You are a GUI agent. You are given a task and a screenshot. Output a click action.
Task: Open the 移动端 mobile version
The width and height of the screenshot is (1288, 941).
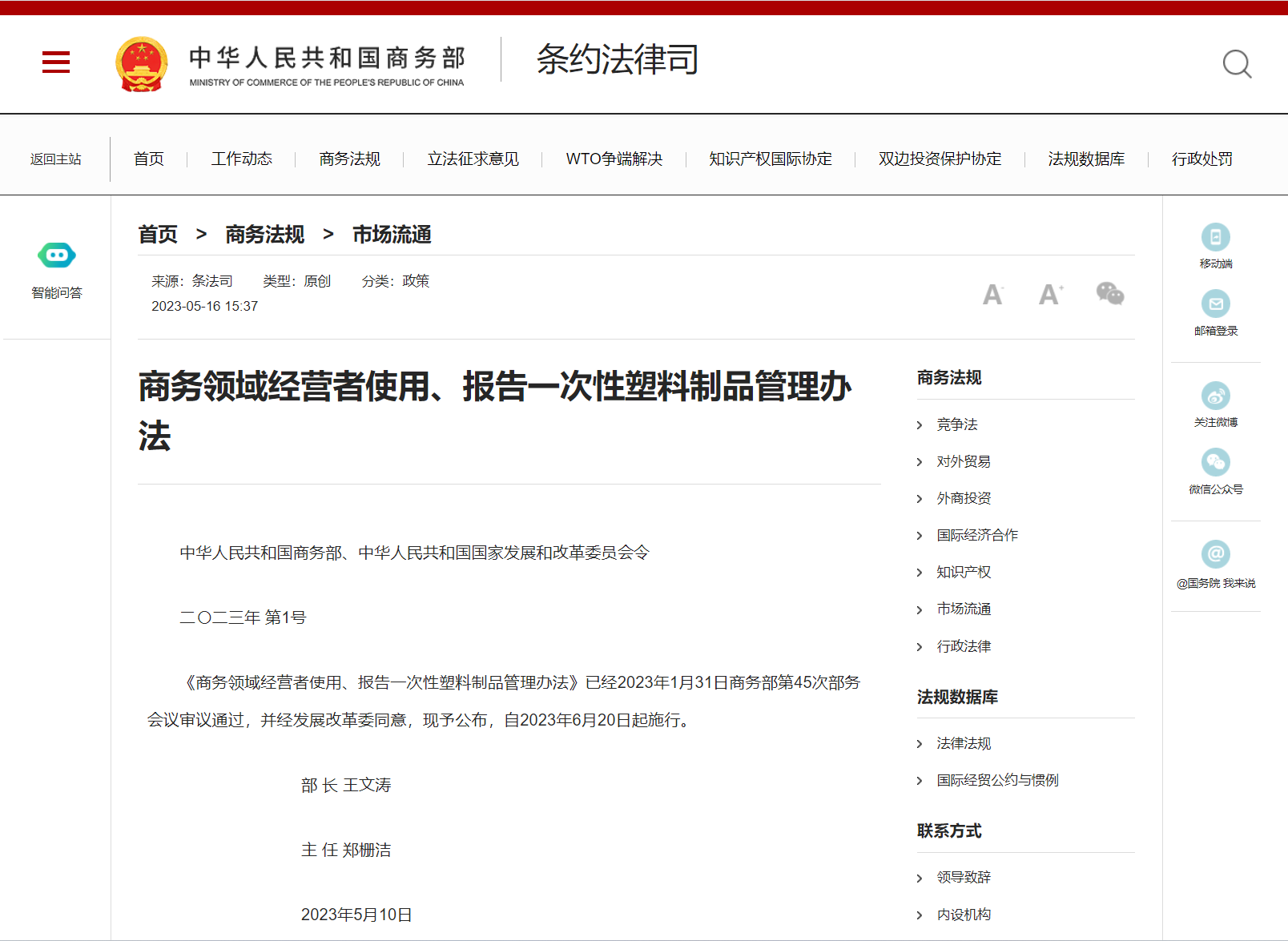(x=1216, y=238)
